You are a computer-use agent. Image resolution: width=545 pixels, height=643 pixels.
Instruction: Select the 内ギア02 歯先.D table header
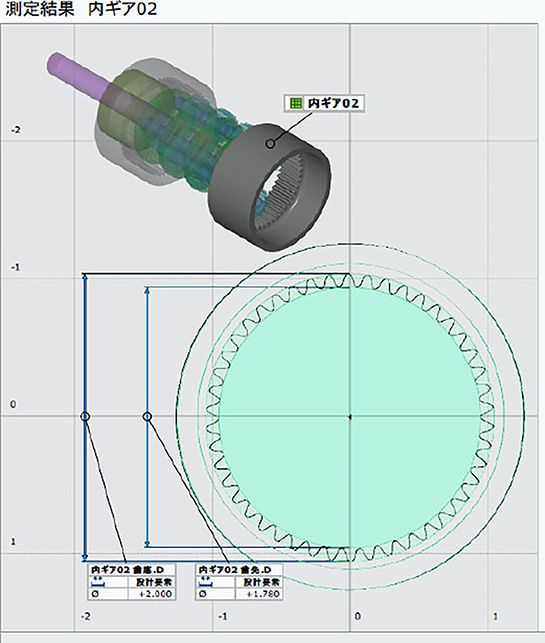[239, 570]
